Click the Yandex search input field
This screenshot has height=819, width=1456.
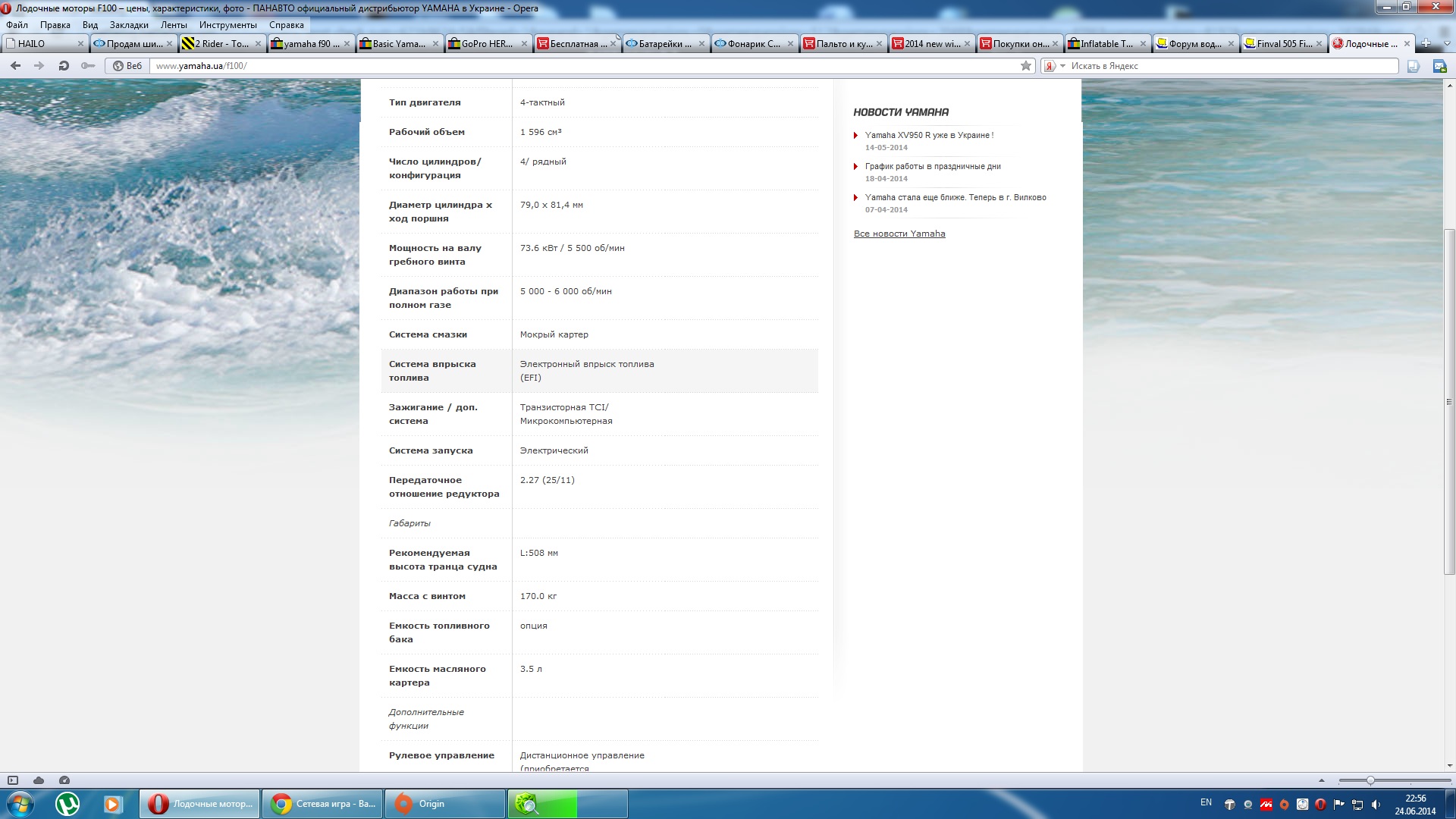pyautogui.click(x=1228, y=66)
